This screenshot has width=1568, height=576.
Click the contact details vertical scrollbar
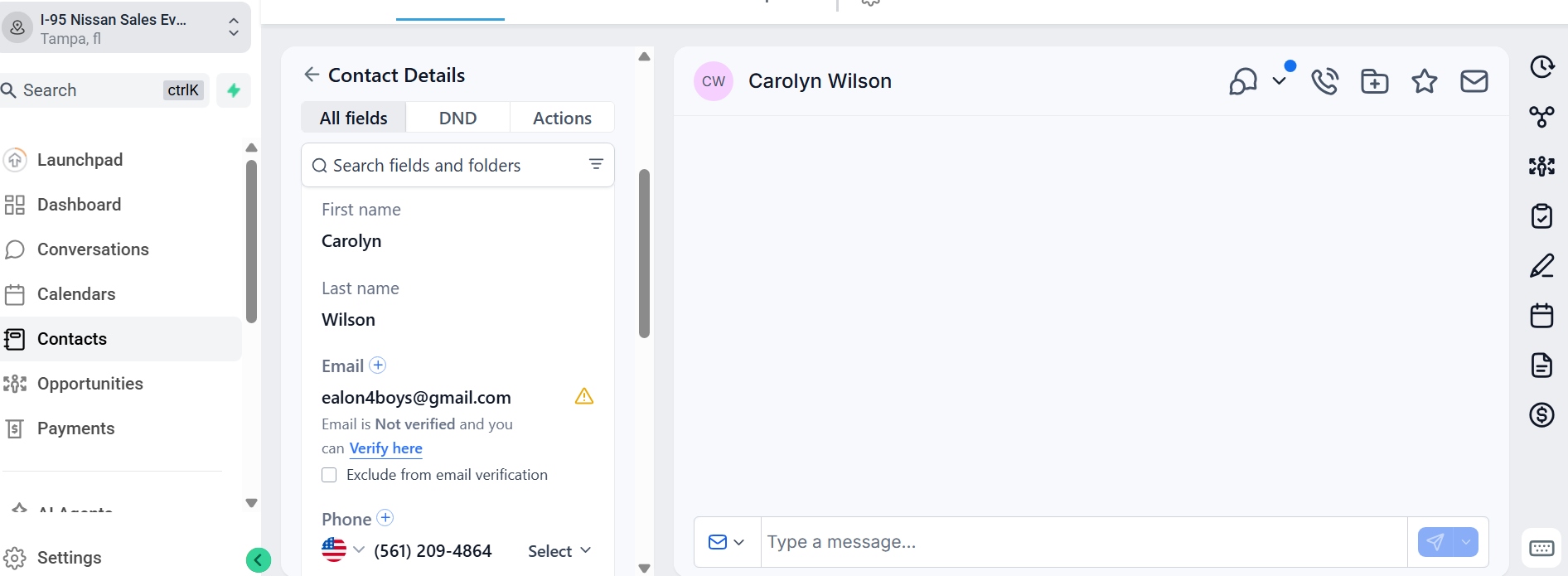click(644, 254)
